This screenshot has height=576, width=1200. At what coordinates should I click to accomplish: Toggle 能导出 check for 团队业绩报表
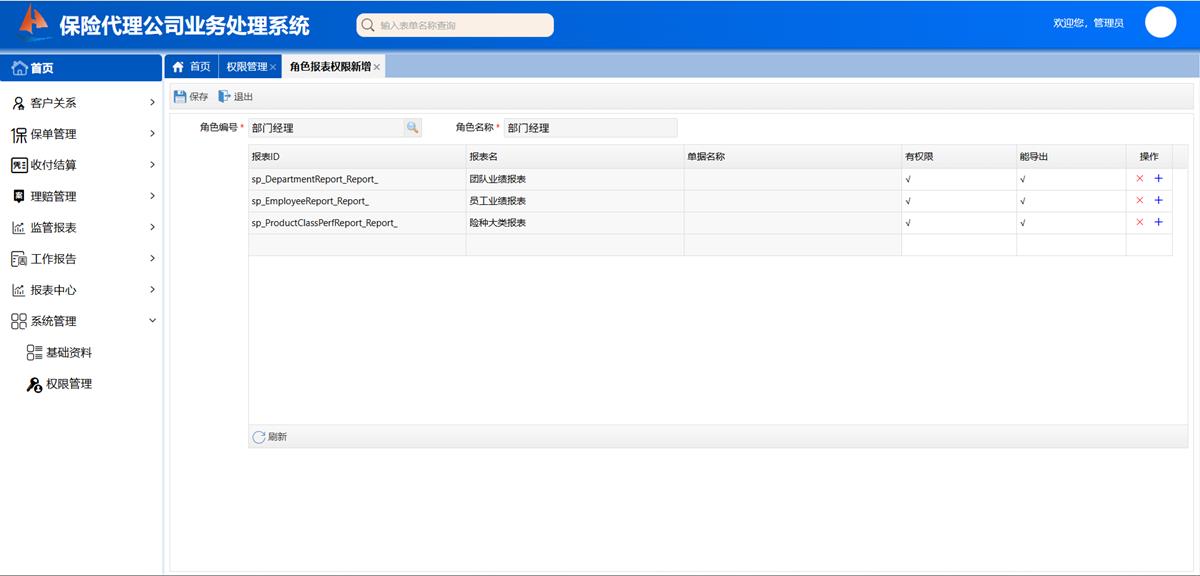(x=1023, y=179)
